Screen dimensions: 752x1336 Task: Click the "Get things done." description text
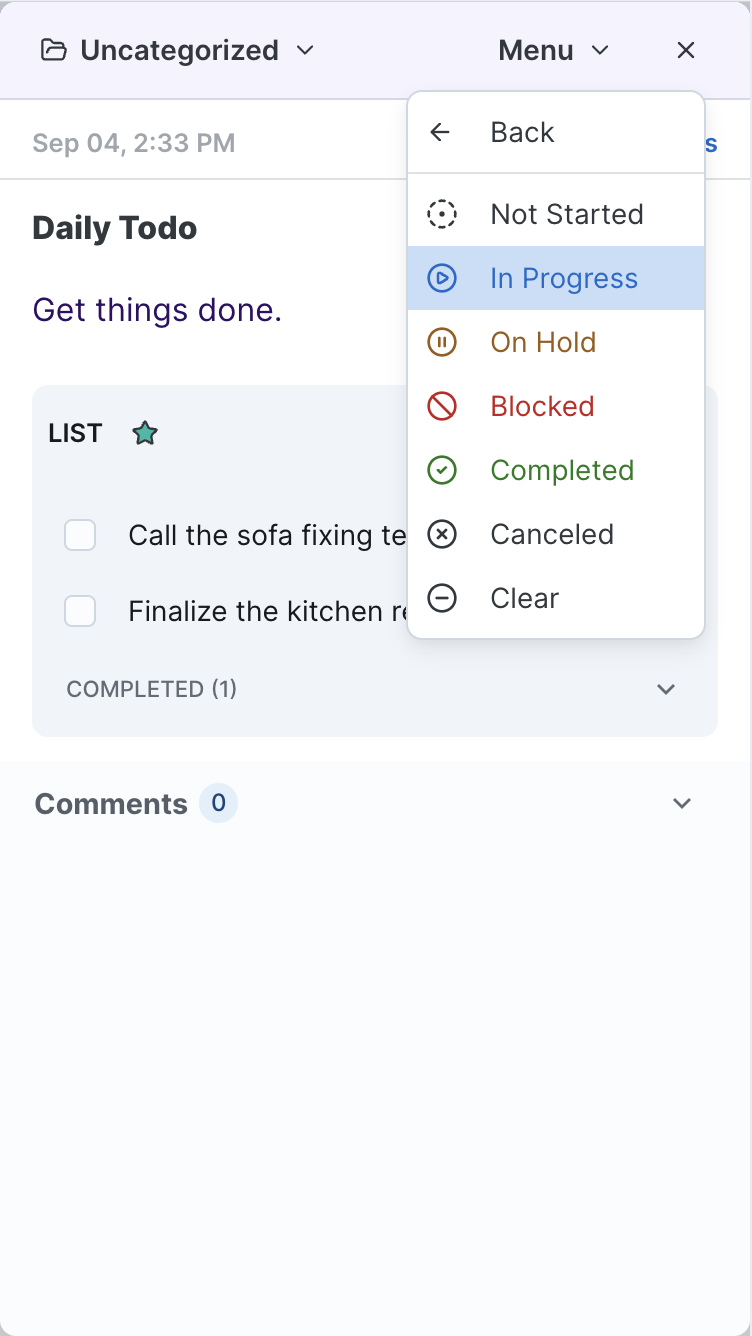click(x=157, y=310)
